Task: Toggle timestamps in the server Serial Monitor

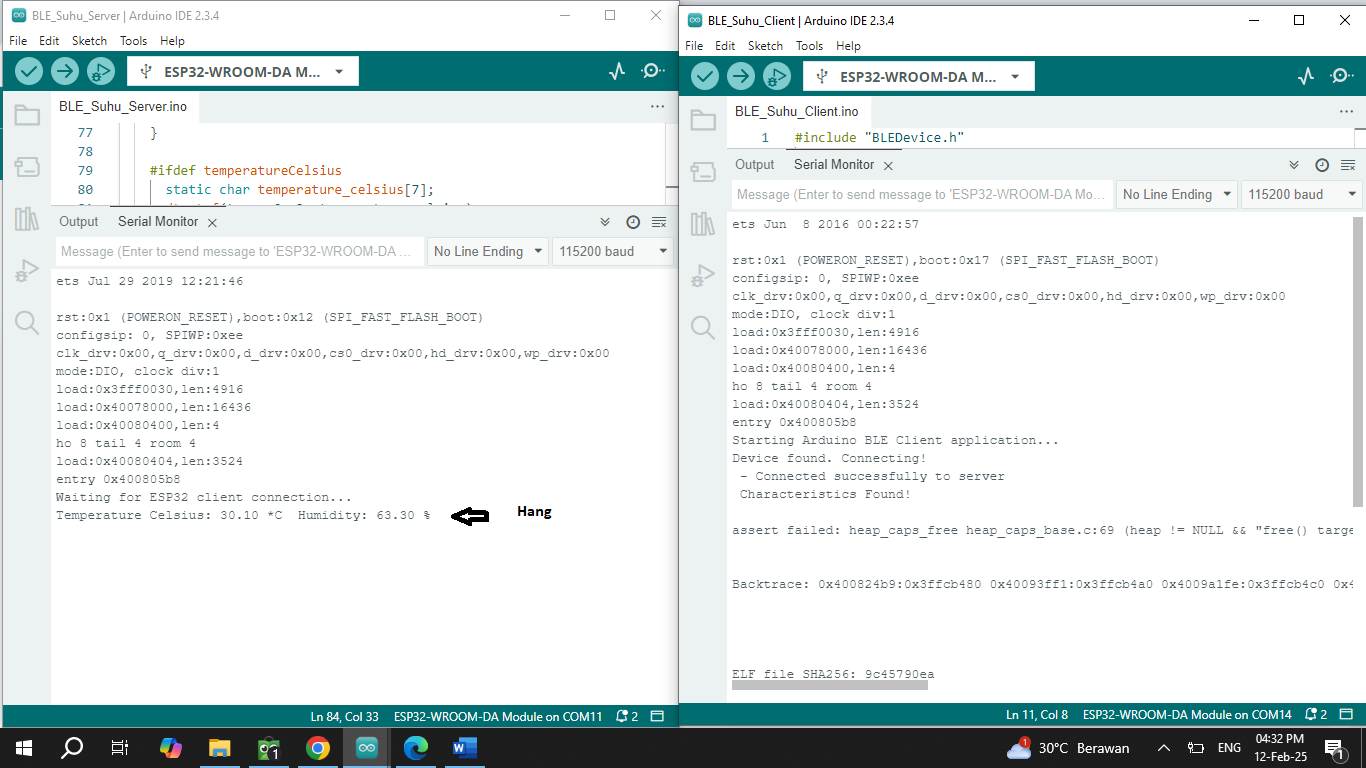Action: pyautogui.click(x=630, y=221)
